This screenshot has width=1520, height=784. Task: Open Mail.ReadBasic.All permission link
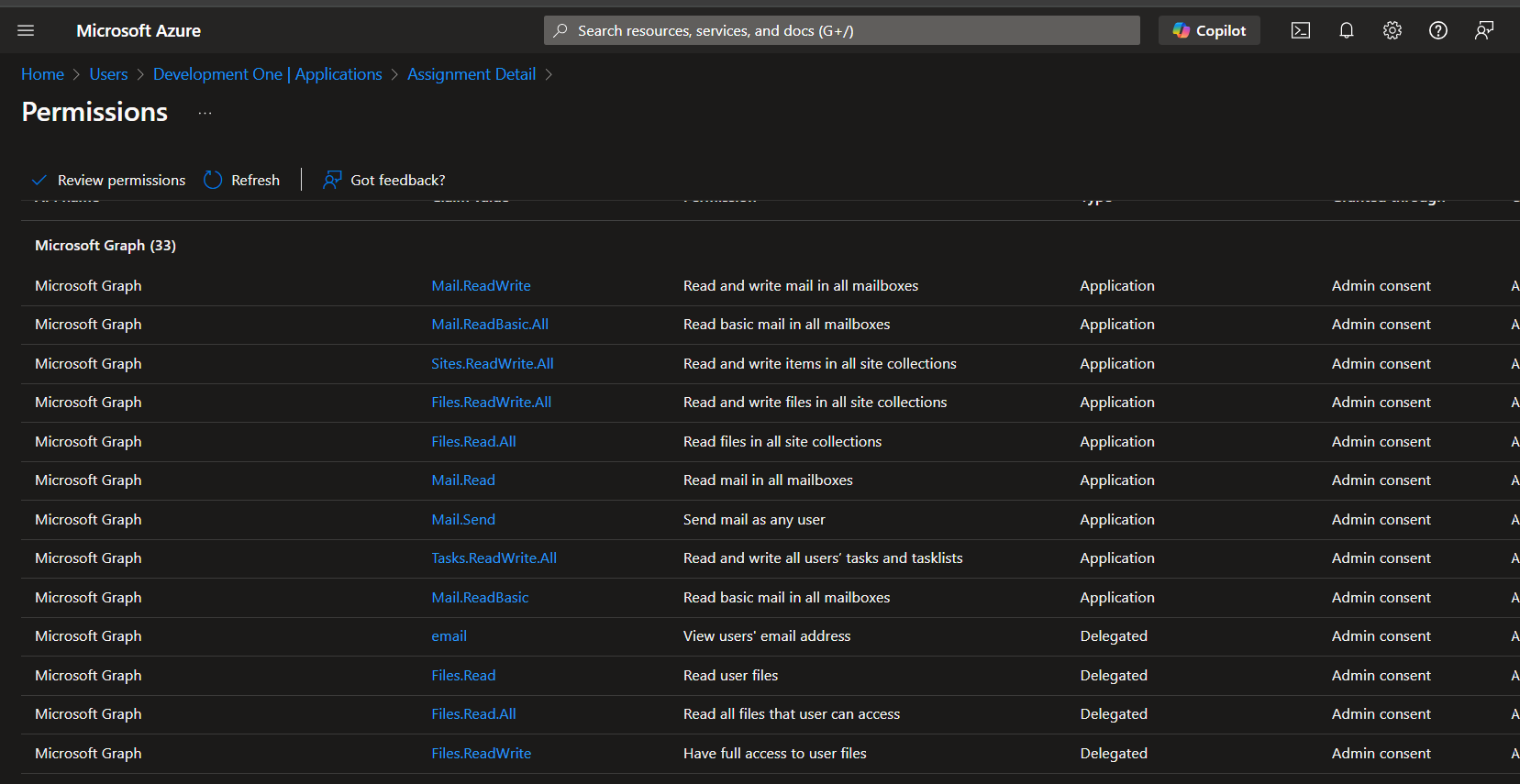[x=490, y=325]
